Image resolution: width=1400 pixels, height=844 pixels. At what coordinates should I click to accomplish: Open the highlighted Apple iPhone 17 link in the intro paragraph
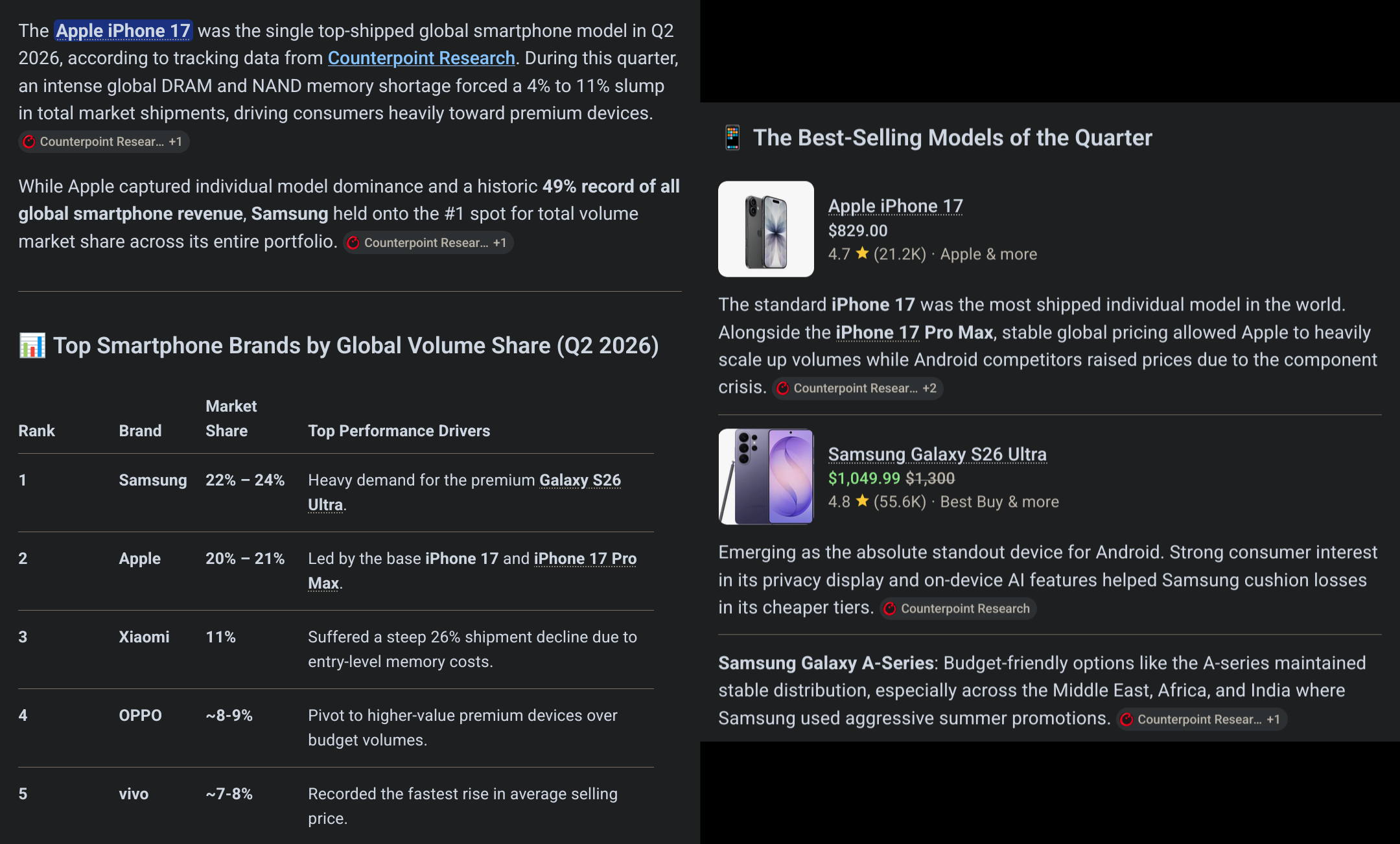[123, 30]
